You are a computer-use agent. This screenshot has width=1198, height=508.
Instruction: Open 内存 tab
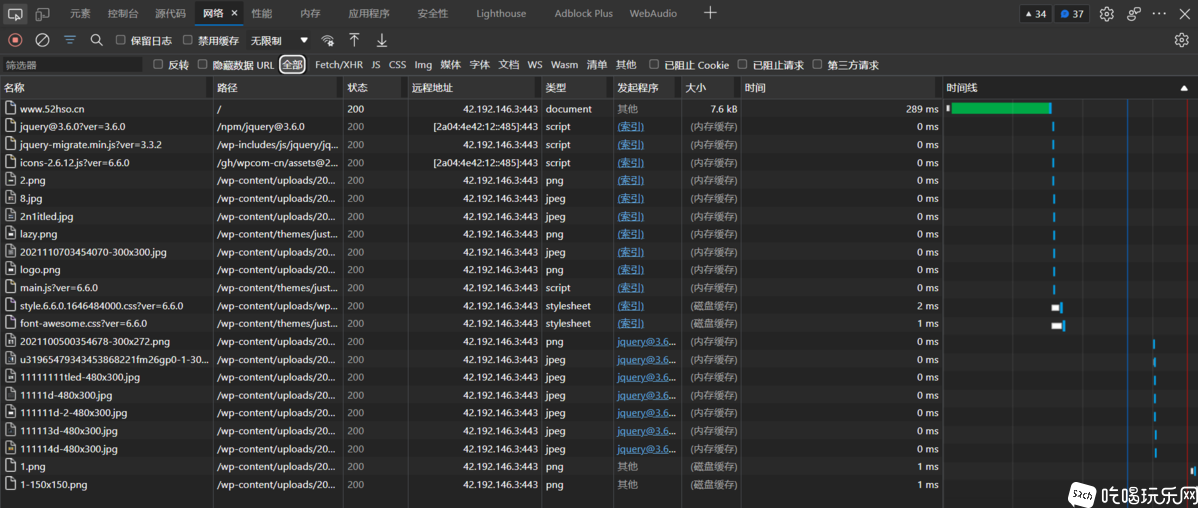[x=310, y=14]
